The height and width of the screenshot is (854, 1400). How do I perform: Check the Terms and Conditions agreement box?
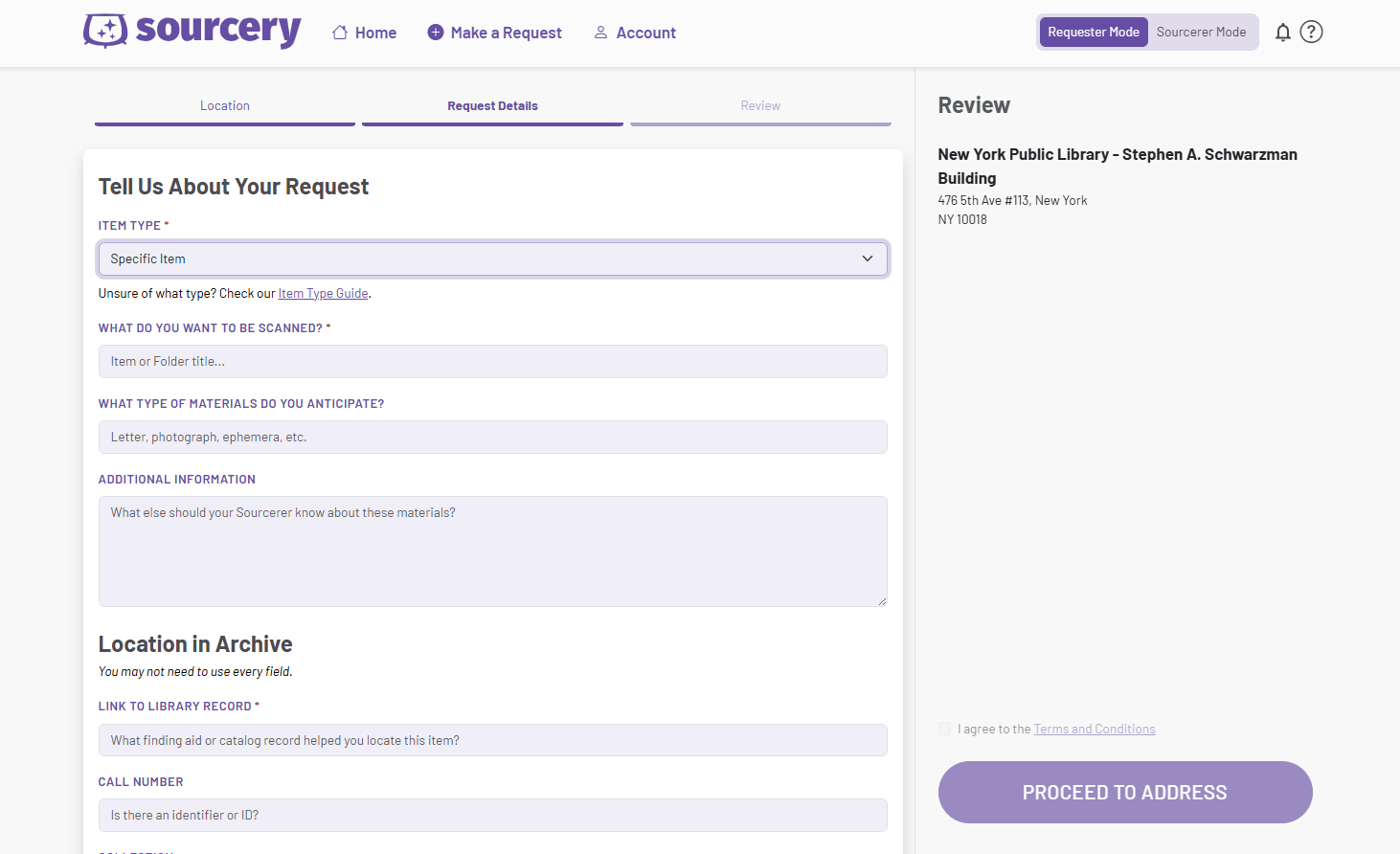click(944, 728)
